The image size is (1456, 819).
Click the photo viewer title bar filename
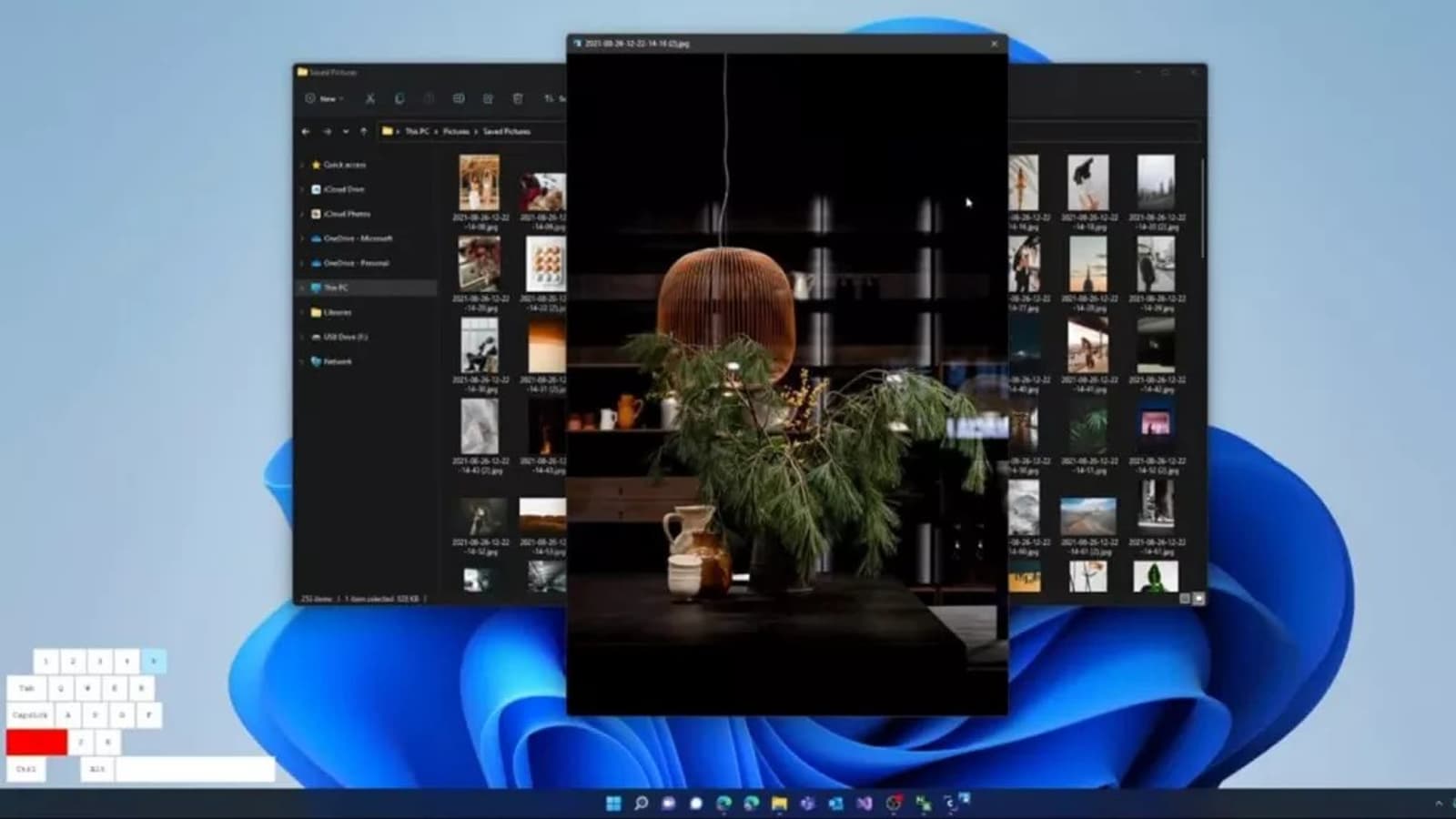click(x=637, y=43)
